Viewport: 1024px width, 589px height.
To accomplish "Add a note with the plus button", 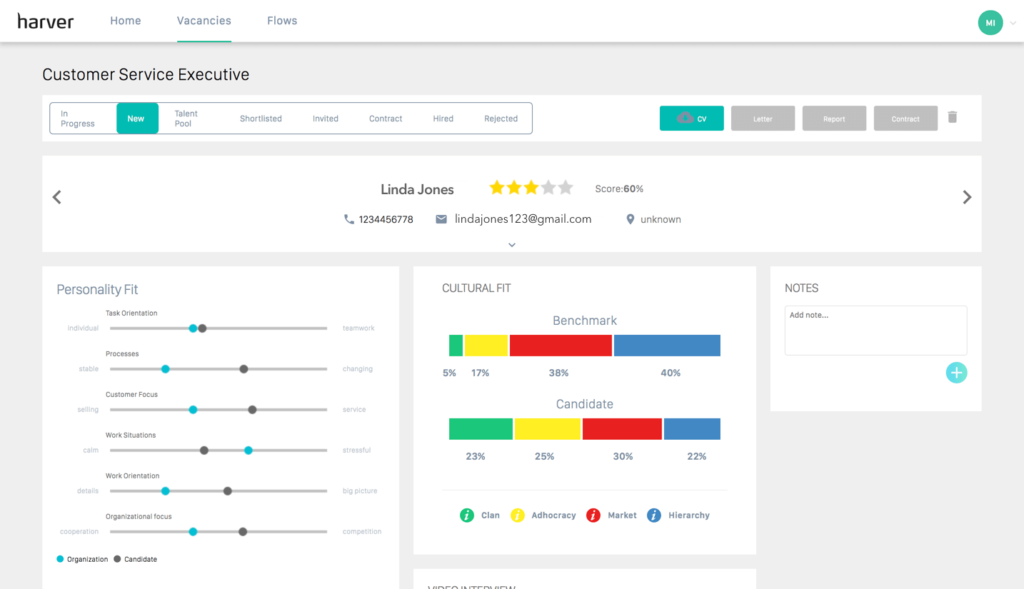I will point(956,372).
